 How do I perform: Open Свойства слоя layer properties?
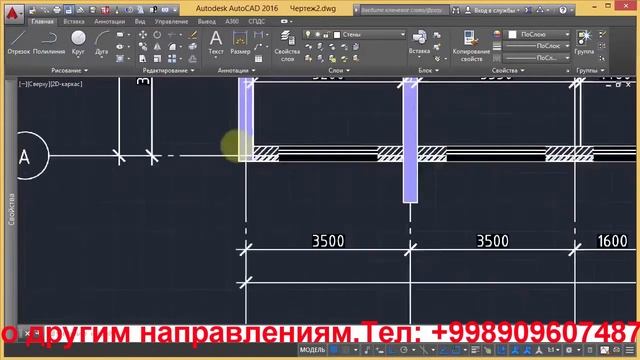[287, 46]
